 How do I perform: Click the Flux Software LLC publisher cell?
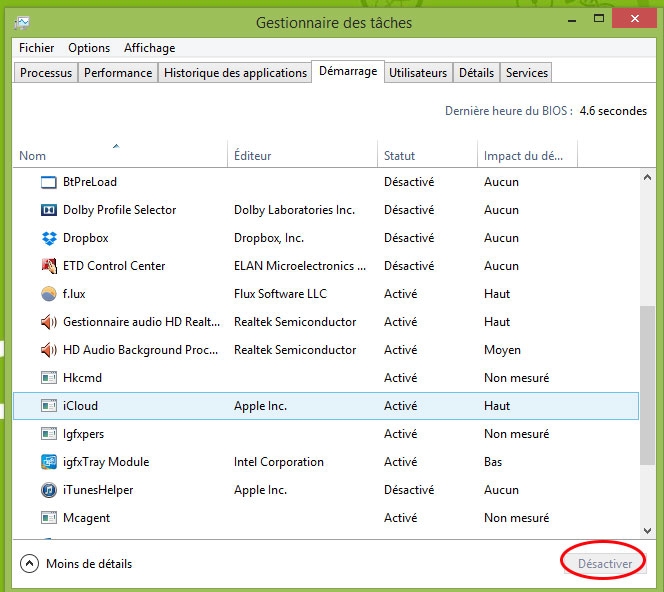[280, 294]
